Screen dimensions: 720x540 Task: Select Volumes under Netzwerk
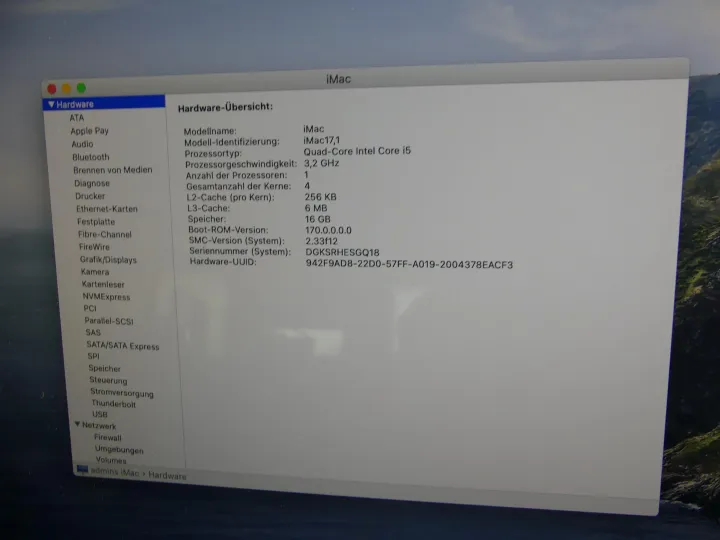(x=111, y=460)
